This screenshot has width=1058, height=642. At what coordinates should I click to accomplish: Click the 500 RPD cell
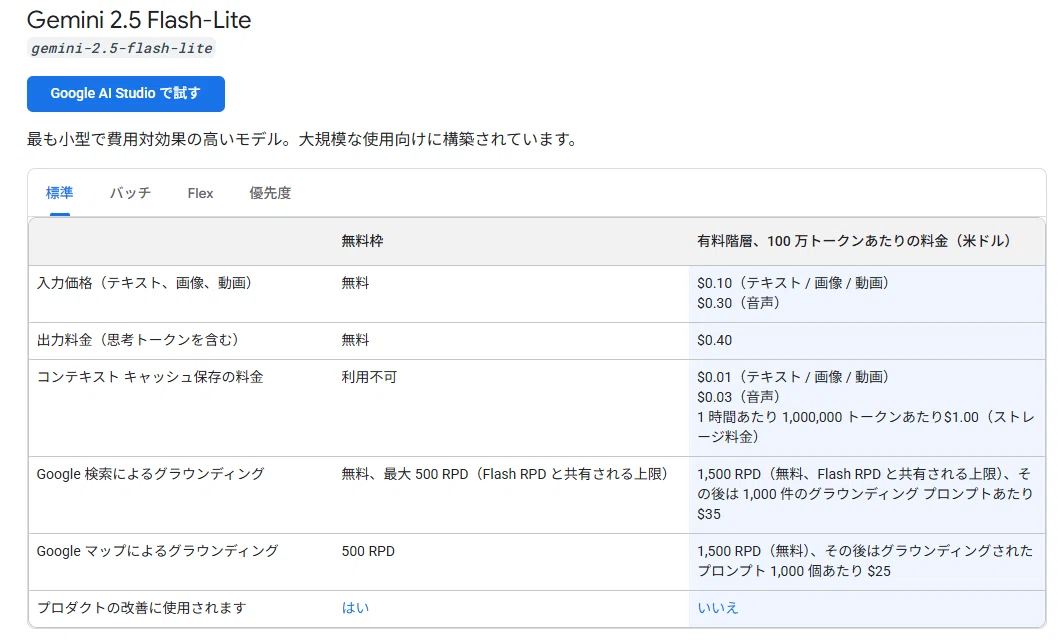(x=368, y=552)
